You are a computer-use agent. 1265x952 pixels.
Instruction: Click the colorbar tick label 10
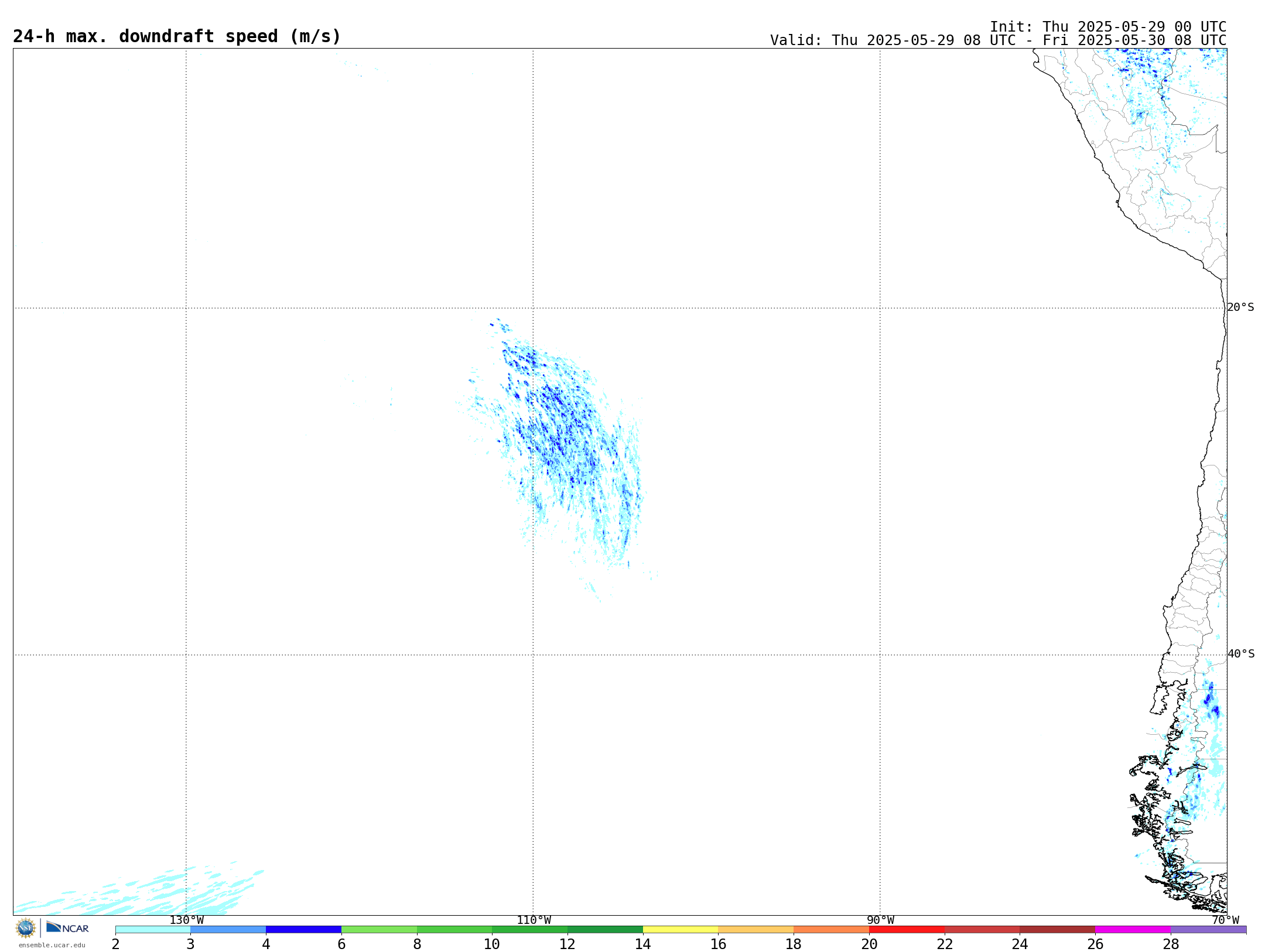point(492,944)
